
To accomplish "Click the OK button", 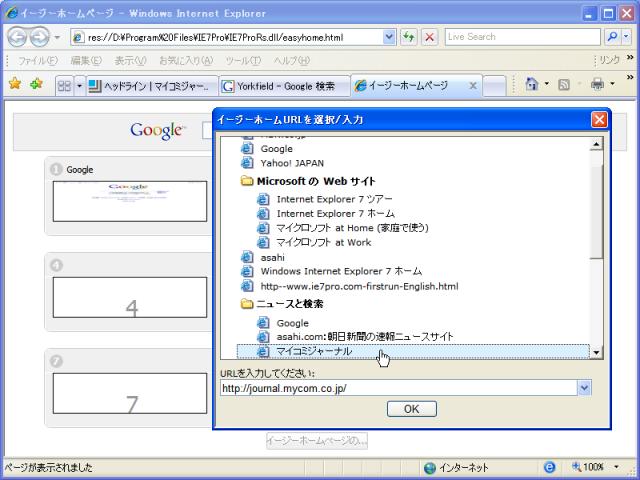I will [x=411, y=409].
